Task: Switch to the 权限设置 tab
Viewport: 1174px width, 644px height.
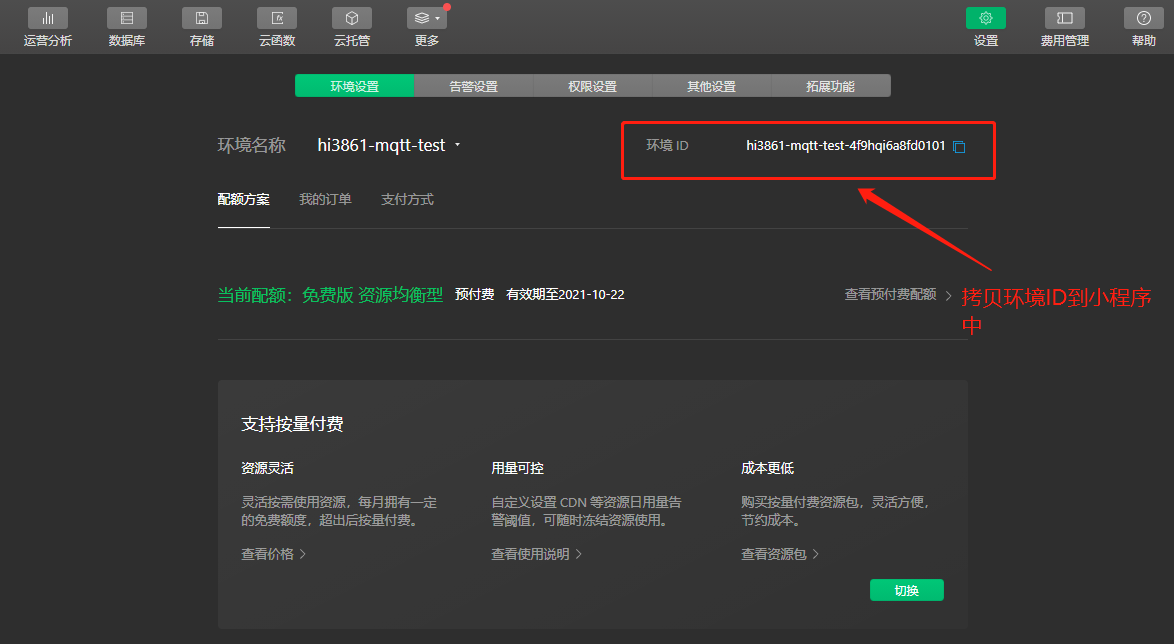Action: 592,86
